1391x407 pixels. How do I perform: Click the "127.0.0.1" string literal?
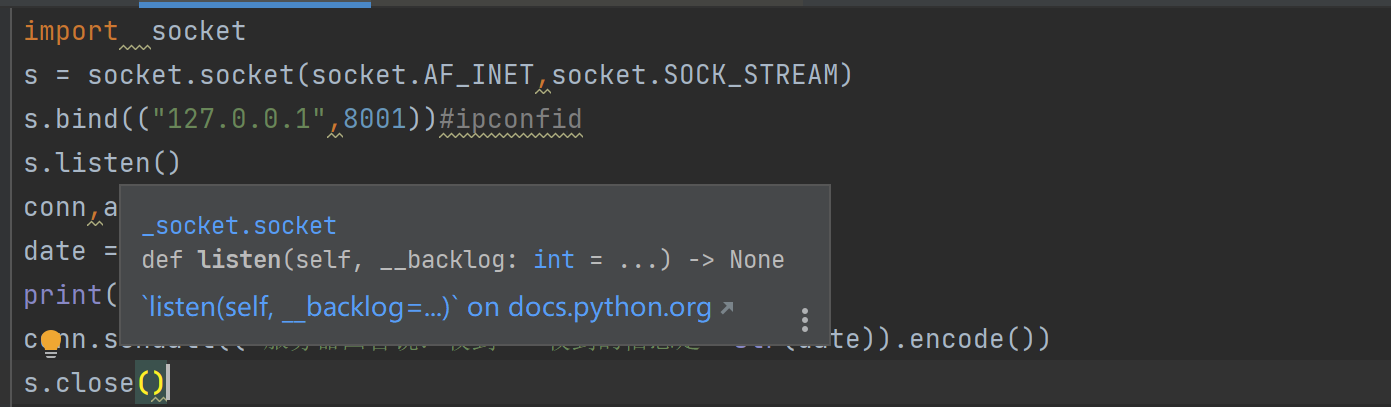pyautogui.click(x=247, y=119)
